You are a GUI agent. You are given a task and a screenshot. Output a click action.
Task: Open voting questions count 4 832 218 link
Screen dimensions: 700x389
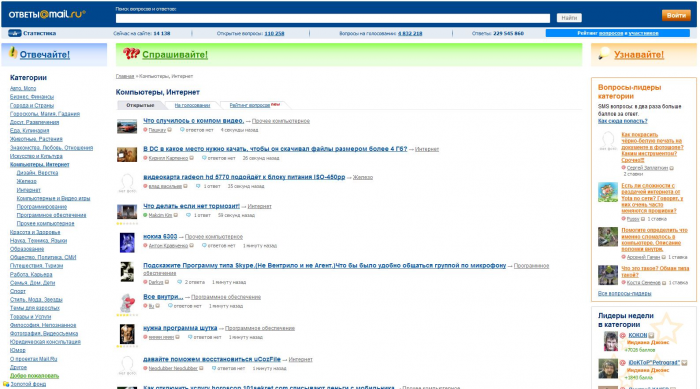coord(410,33)
